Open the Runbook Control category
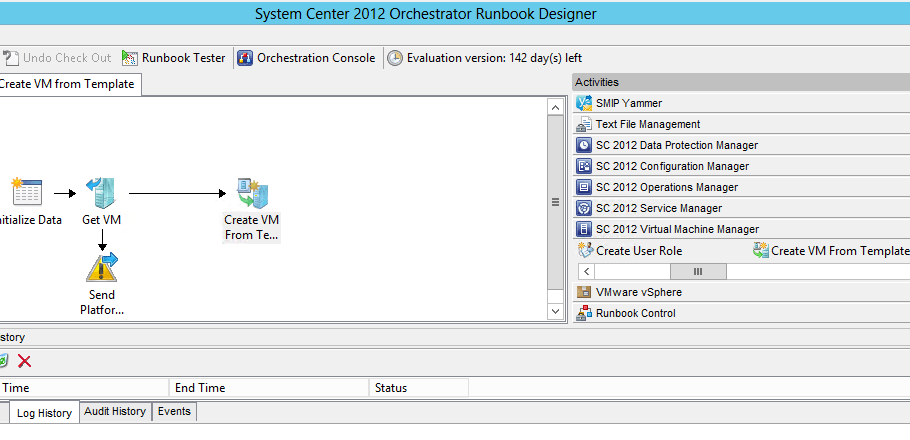Image resolution: width=910 pixels, height=440 pixels. click(x=635, y=313)
